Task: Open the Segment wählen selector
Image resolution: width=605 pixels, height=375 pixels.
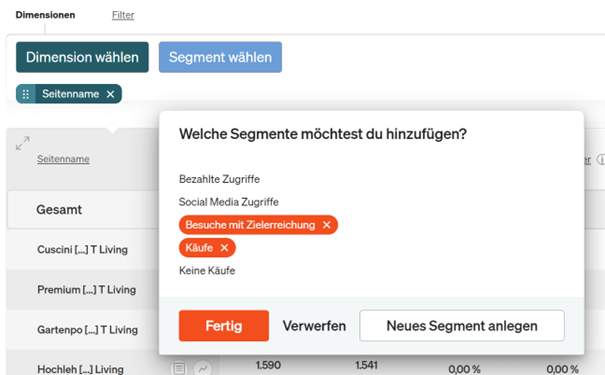Action: pos(220,57)
